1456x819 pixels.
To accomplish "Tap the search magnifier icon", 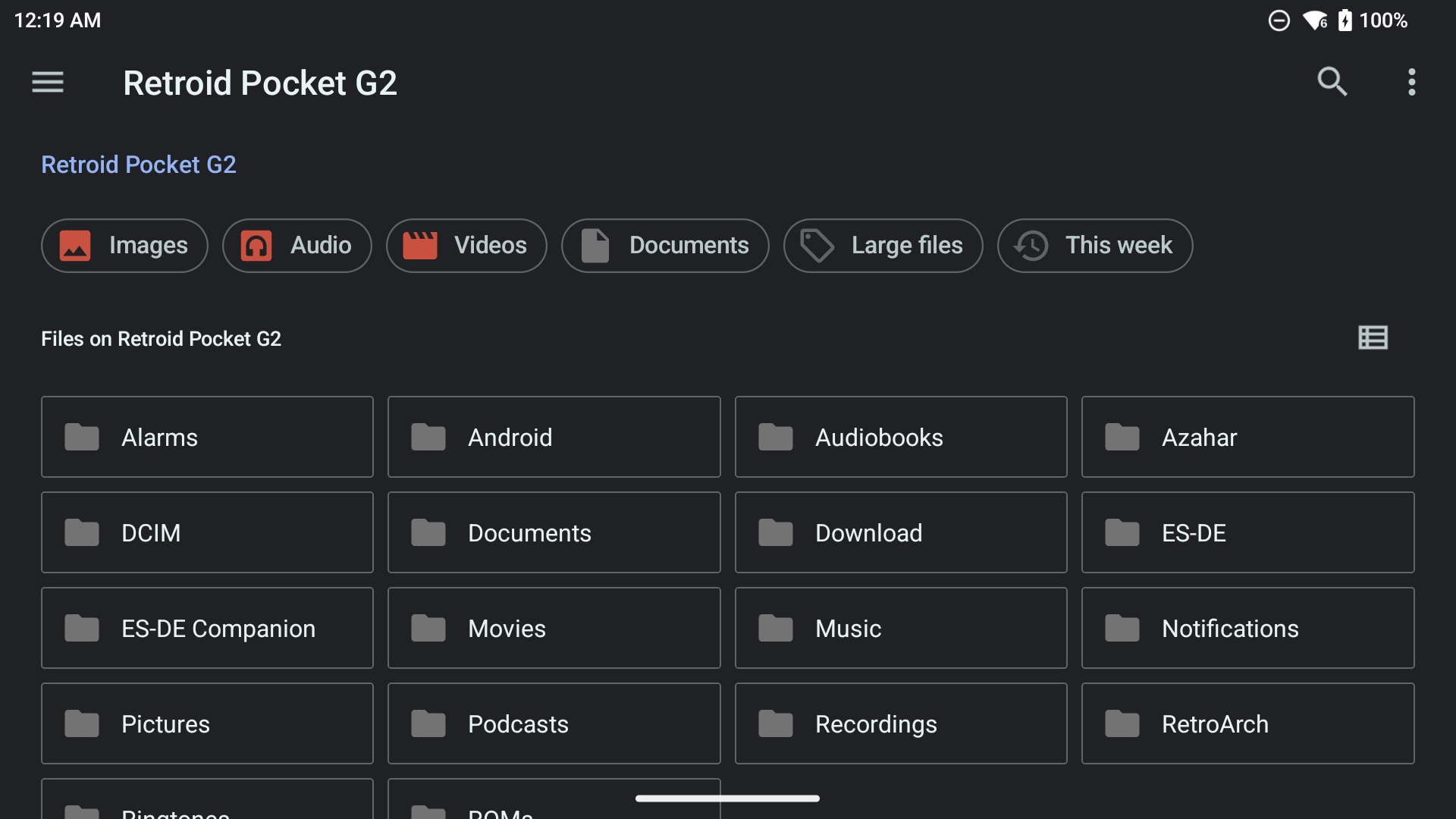I will click(x=1332, y=82).
